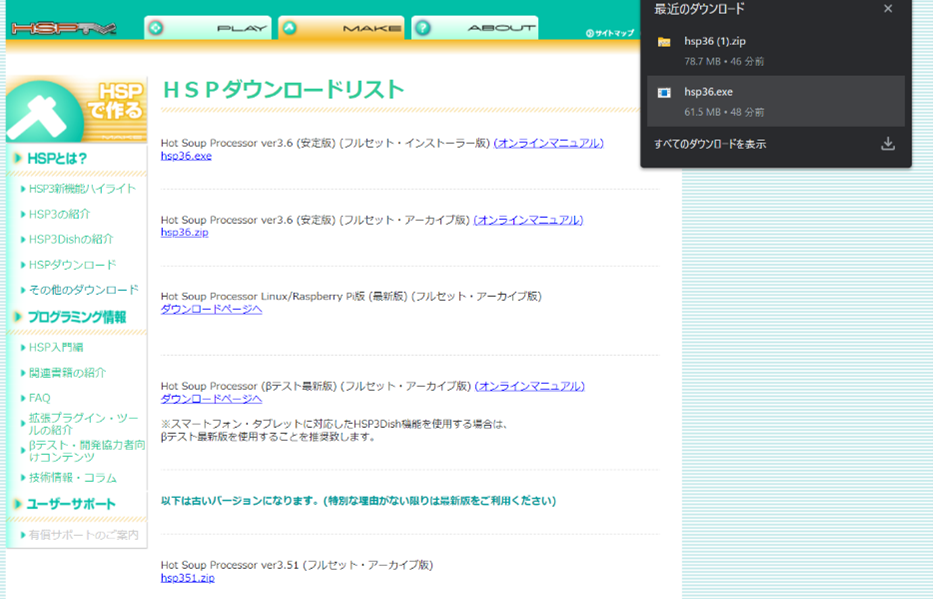Close the recent downloads popup
Viewport: 933px width, 599px height.
pyautogui.click(x=888, y=9)
